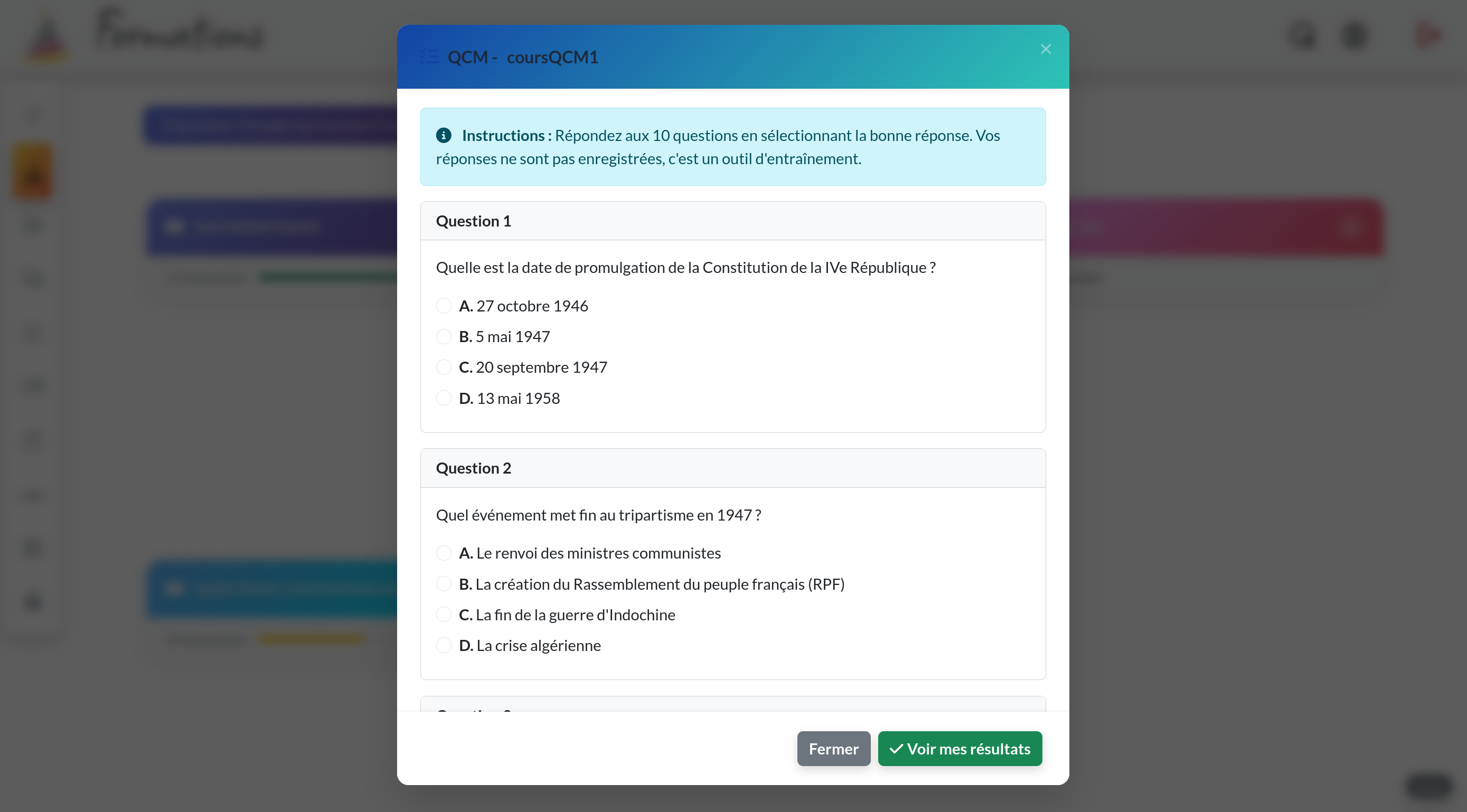This screenshot has height=812, width=1467.
Task: Click 'Voir mes résultats' button
Action: pos(960,749)
